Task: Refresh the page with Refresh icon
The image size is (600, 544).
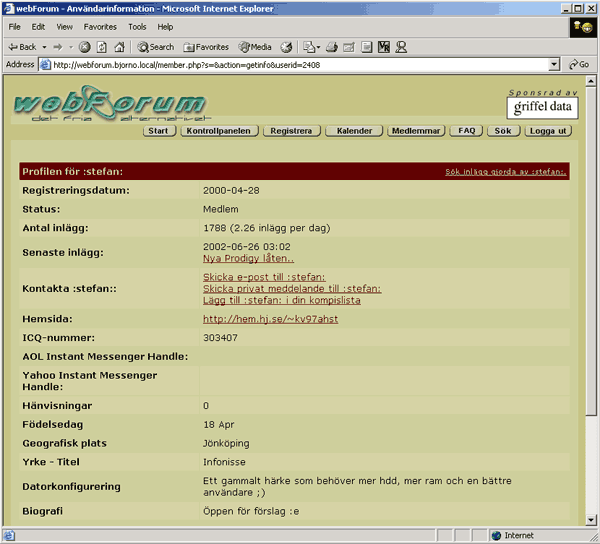Action: click(102, 47)
